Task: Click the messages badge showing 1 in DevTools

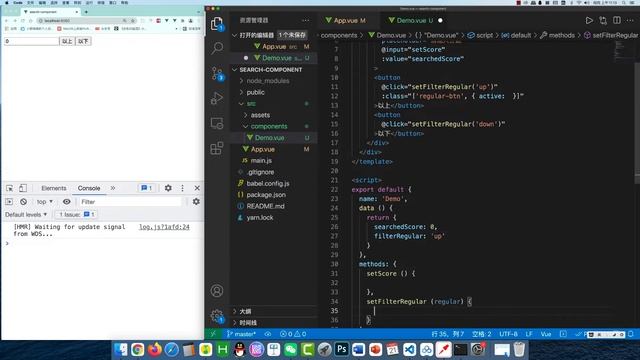Action: [x=147, y=188]
